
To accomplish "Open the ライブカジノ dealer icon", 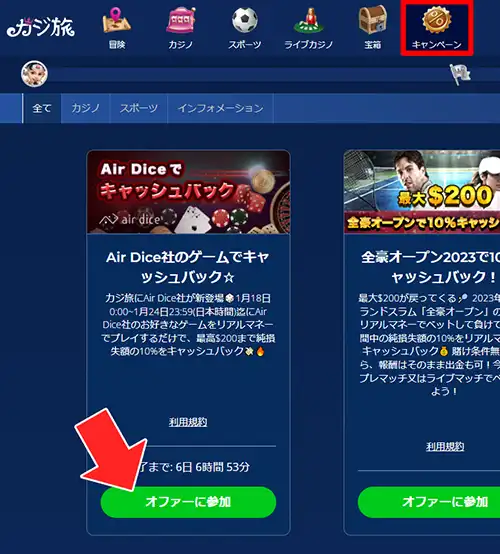I will coord(309,20).
